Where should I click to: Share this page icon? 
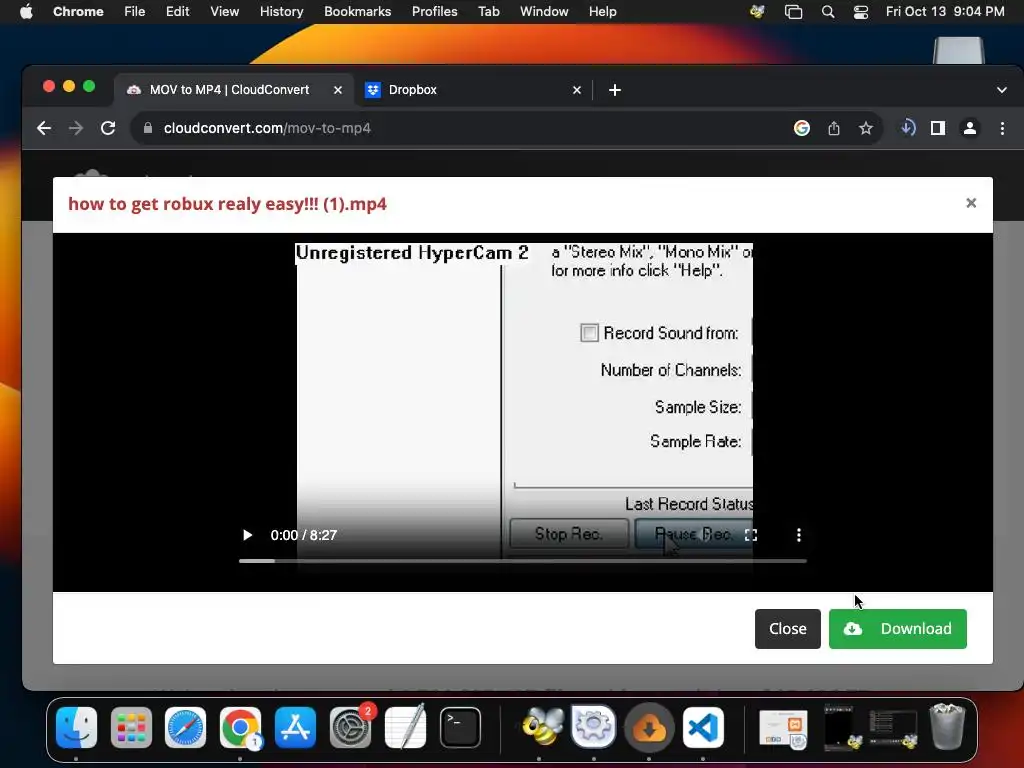click(834, 128)
